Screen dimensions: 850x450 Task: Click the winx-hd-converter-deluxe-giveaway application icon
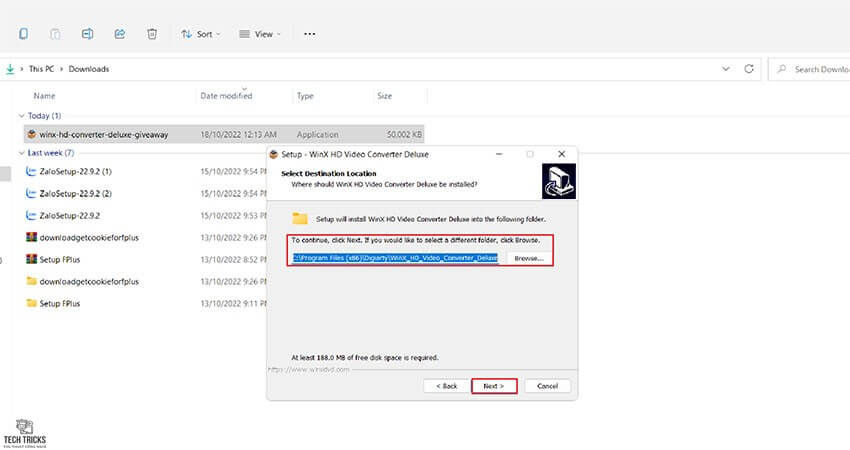pyautogui.click(x=31, y=134)
